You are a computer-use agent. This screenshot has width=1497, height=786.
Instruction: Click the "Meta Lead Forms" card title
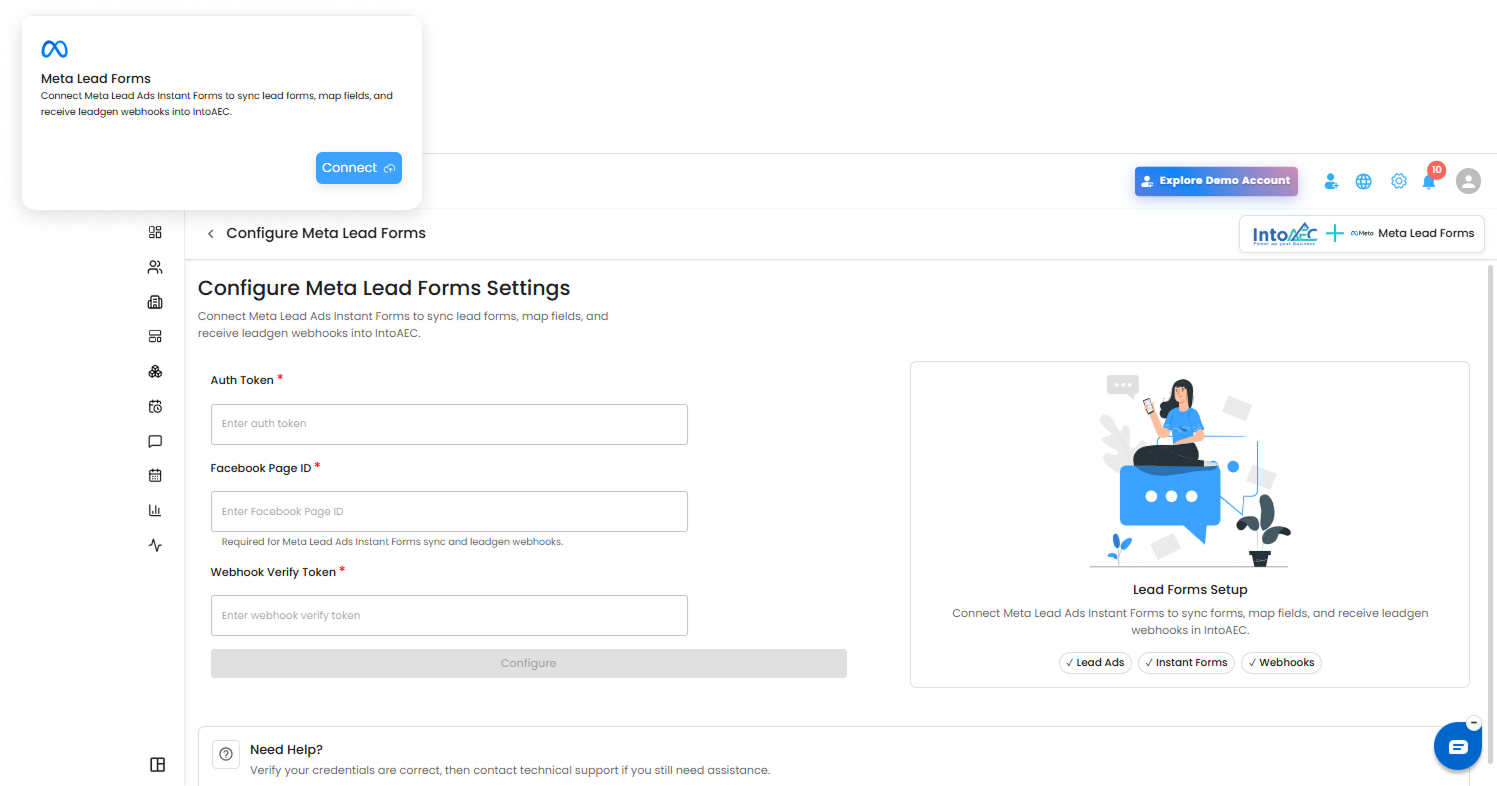point(96,78)
